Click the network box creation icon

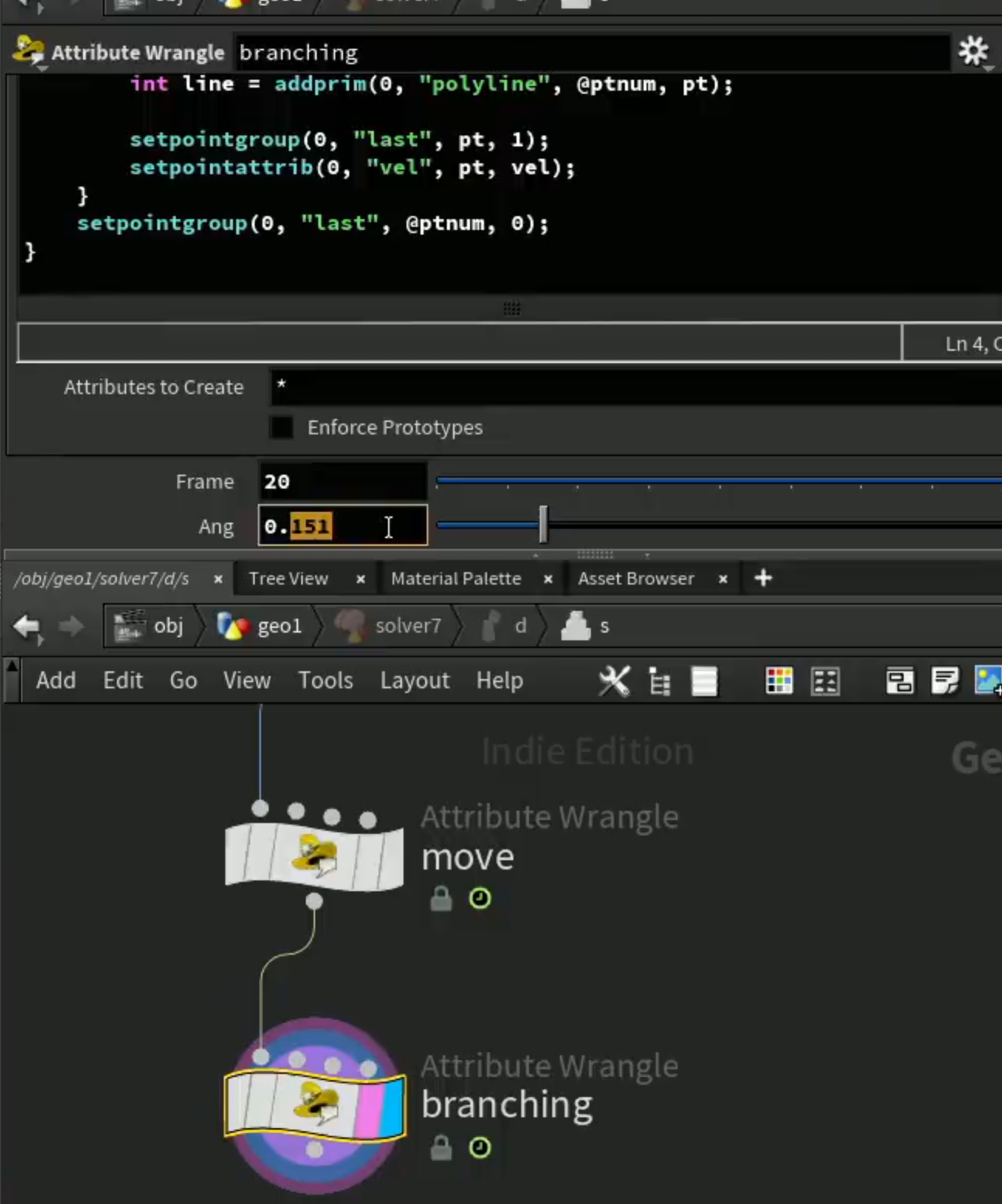[x=900, y=681]
